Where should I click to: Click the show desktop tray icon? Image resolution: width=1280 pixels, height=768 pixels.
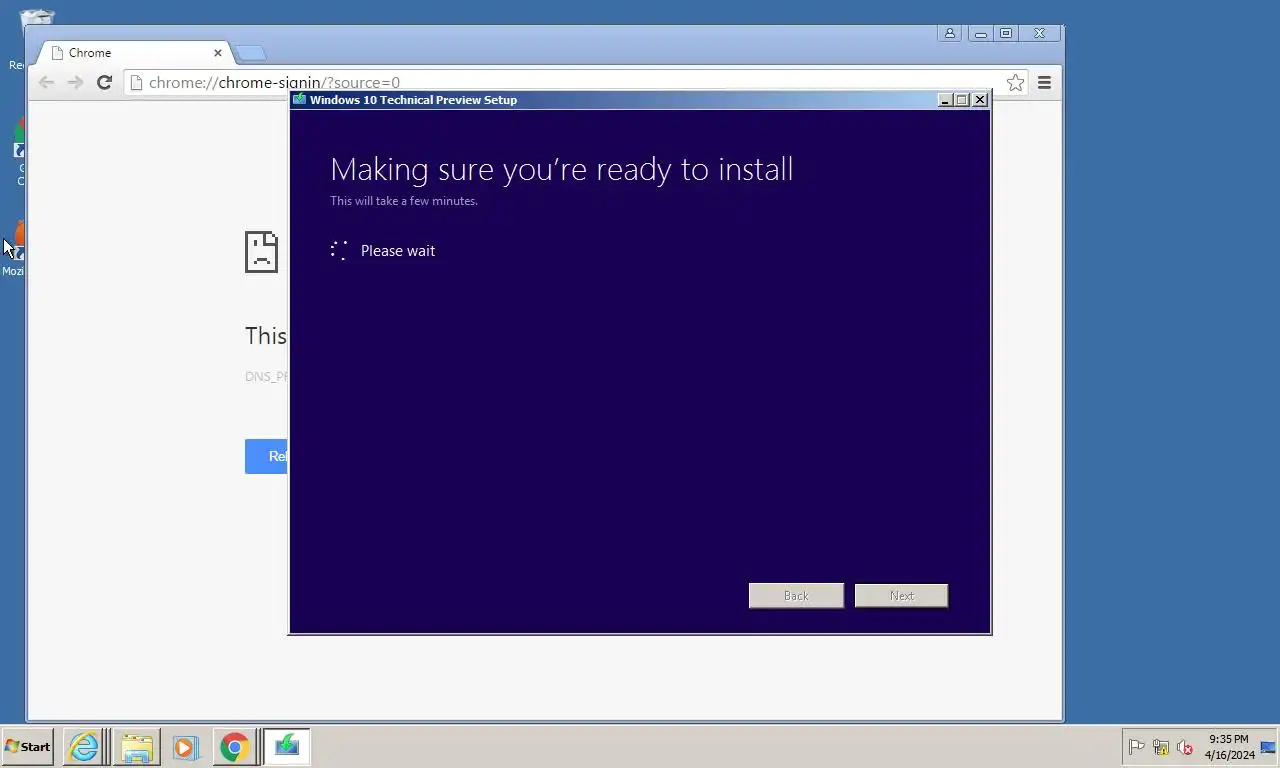1268,747
